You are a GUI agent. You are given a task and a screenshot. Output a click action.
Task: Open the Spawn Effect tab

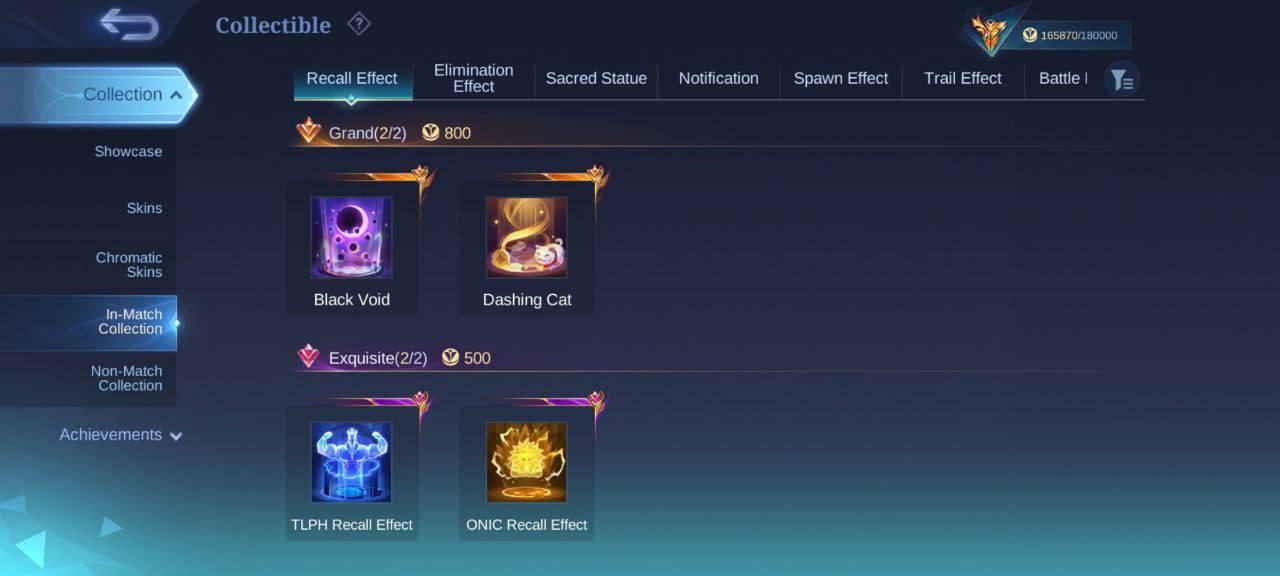pyautogui.click(x=841, y=78)
